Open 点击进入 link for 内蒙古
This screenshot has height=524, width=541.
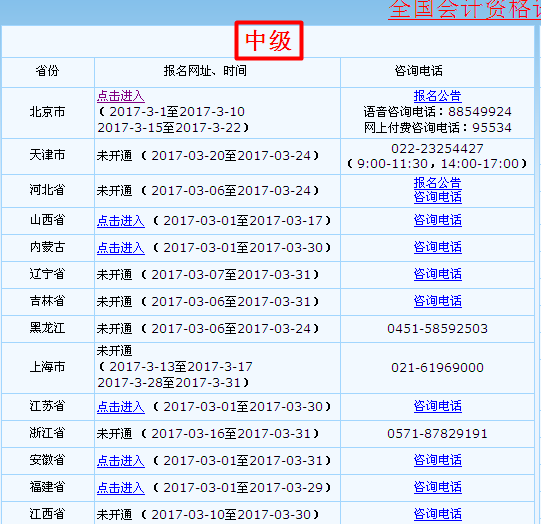pos(121,248)
